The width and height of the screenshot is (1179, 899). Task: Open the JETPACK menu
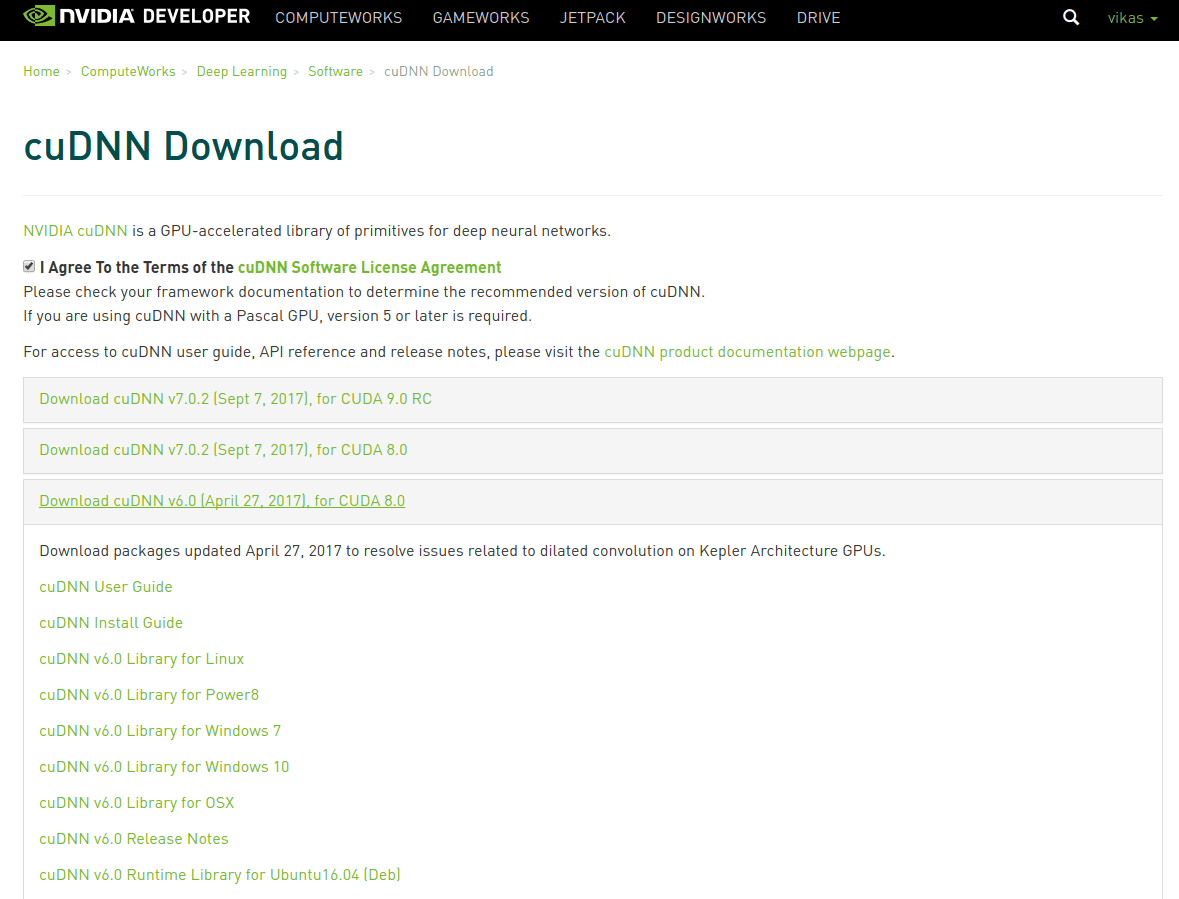click(x=593, y=17)
